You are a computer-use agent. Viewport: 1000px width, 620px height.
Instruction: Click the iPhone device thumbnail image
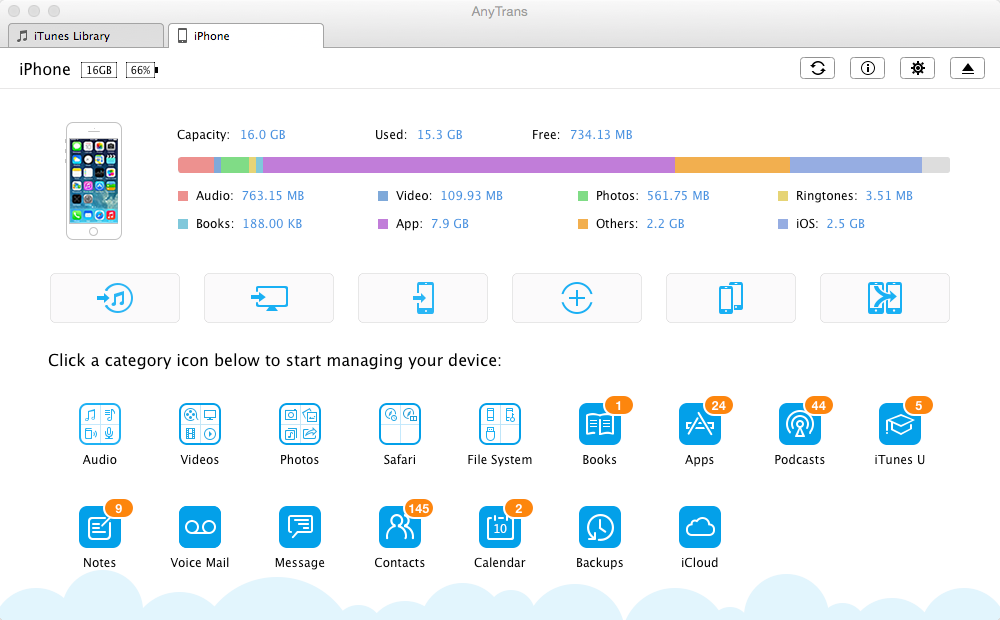[x=94, y=181]
